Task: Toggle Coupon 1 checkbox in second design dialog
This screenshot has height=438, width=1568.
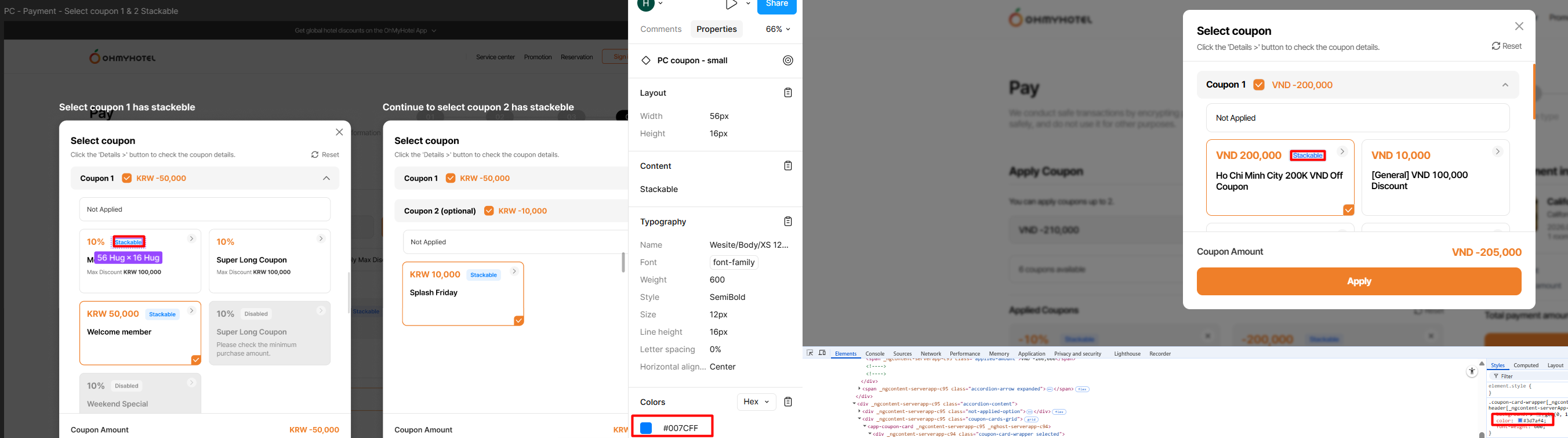Action: point(451,179)
